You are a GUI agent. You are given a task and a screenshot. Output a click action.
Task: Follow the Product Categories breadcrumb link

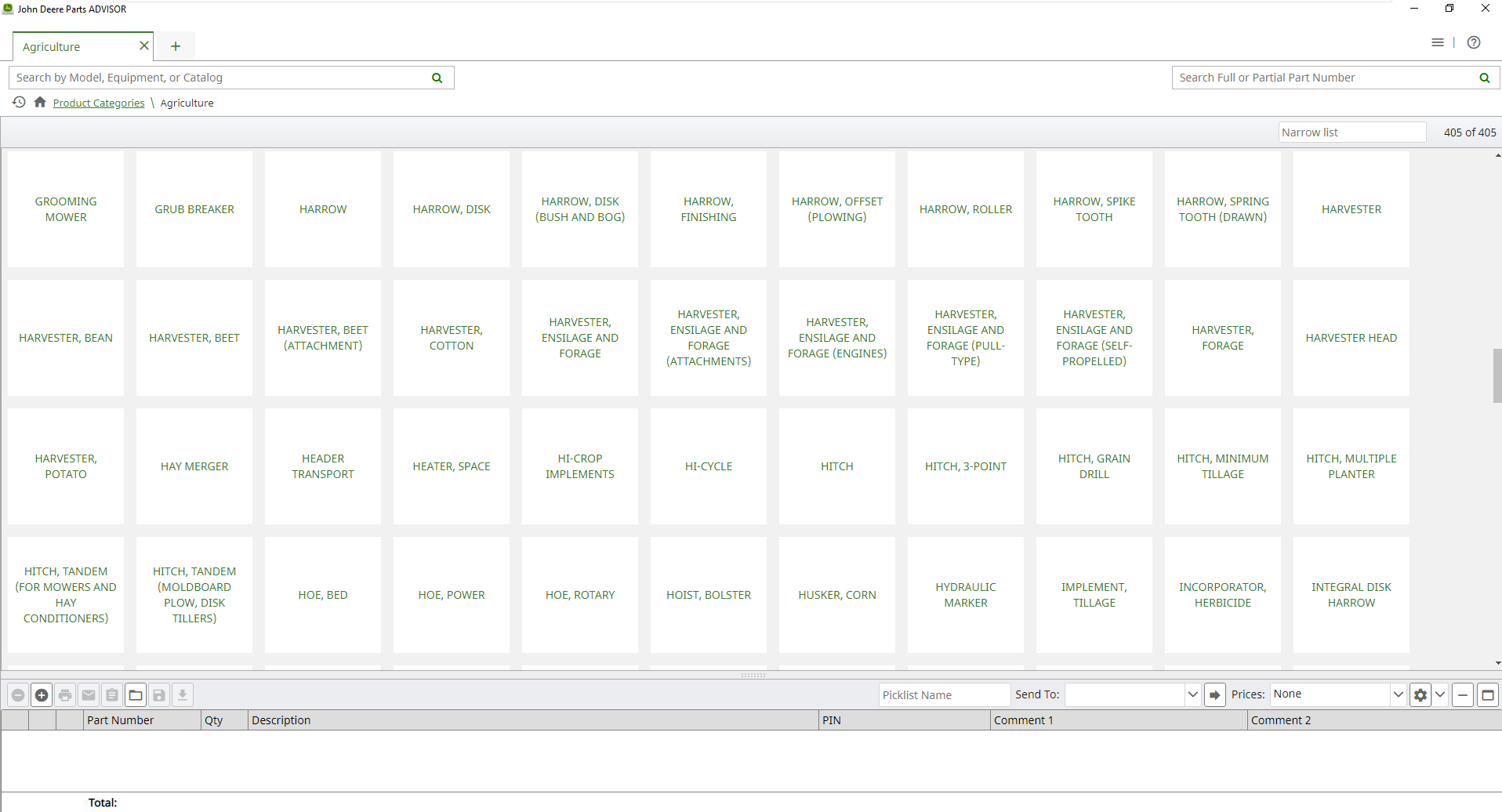click(99, 103)
